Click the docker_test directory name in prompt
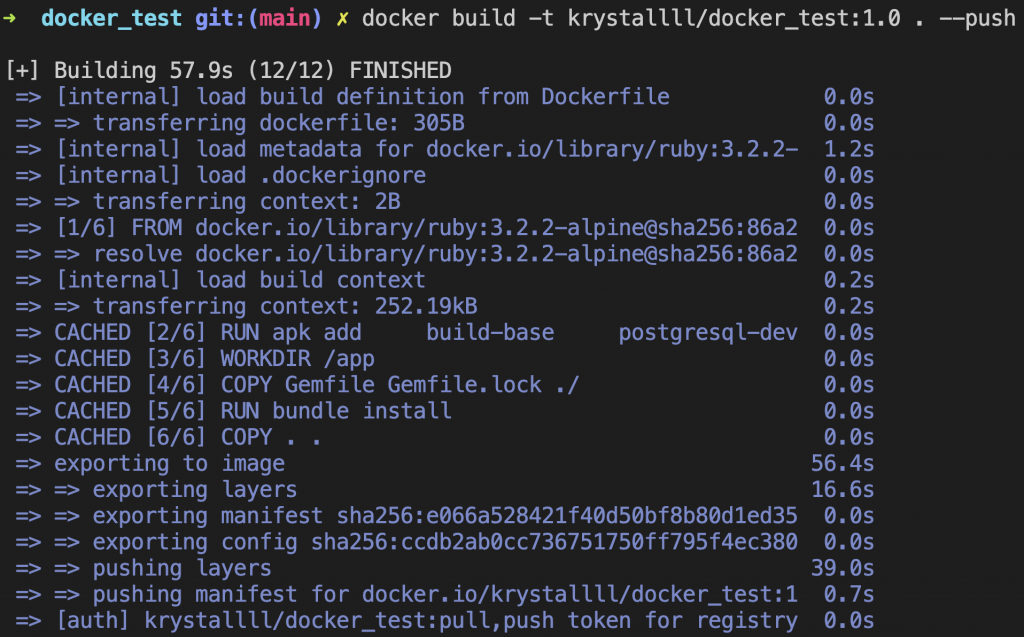This screenshot has height=637, width=1024. pos(112,18)
